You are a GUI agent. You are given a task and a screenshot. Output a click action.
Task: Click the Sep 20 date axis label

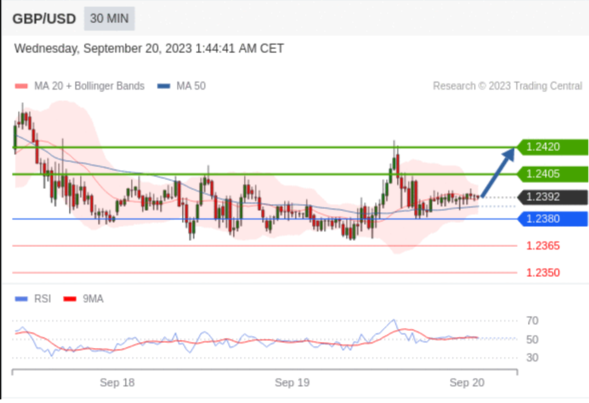tap(467, 383)
